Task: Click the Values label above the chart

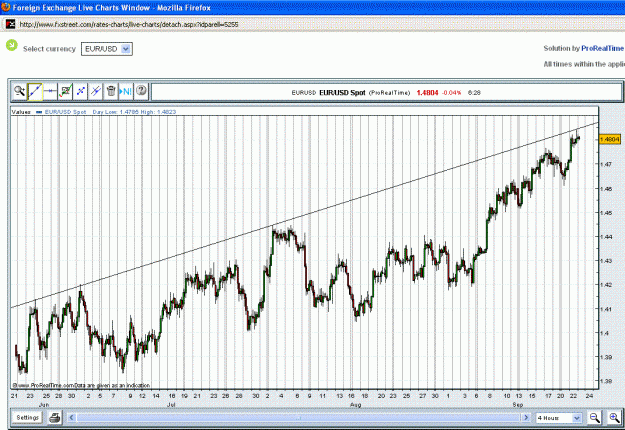Action: [x=21, y=112]
